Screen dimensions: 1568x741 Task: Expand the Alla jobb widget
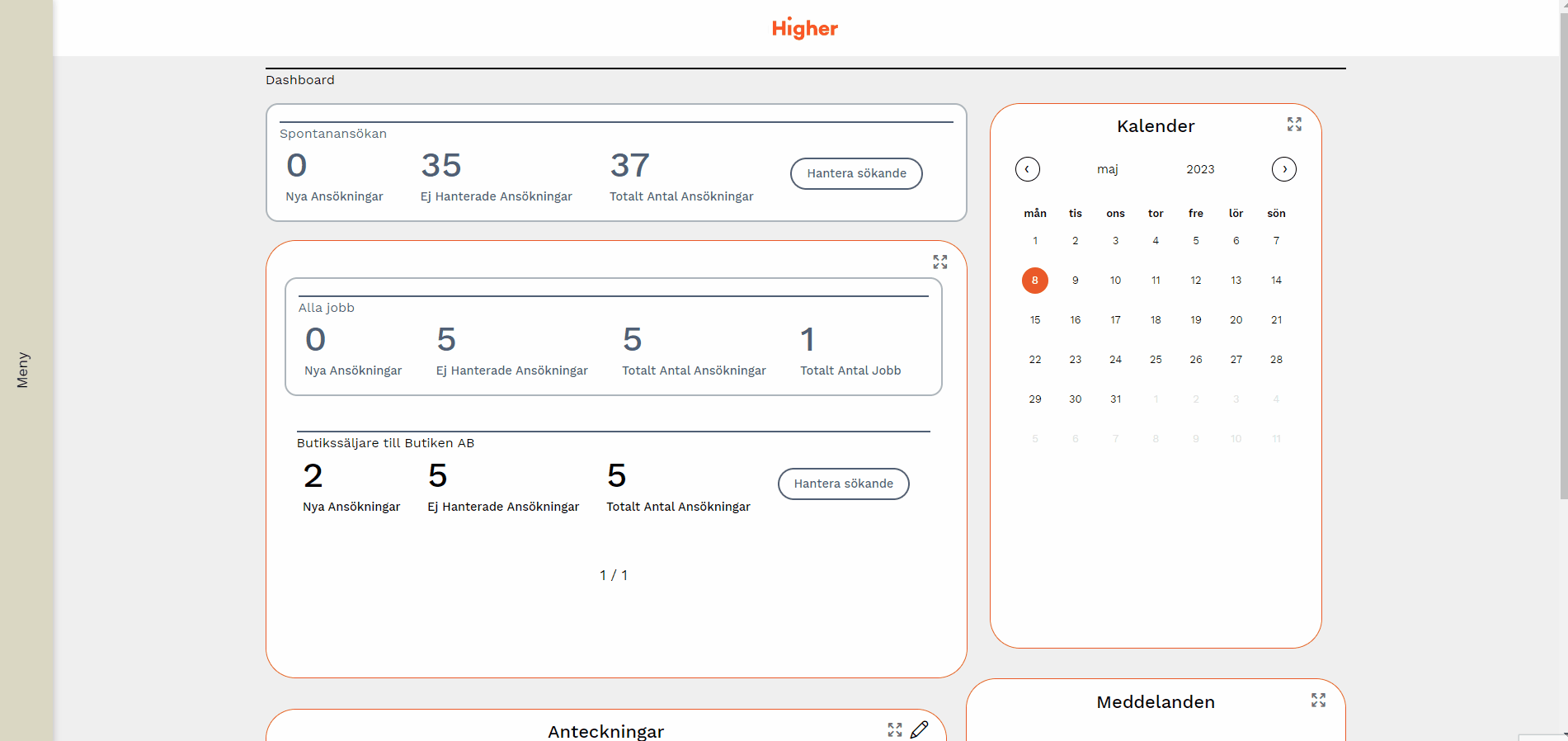tap(939, 262)
